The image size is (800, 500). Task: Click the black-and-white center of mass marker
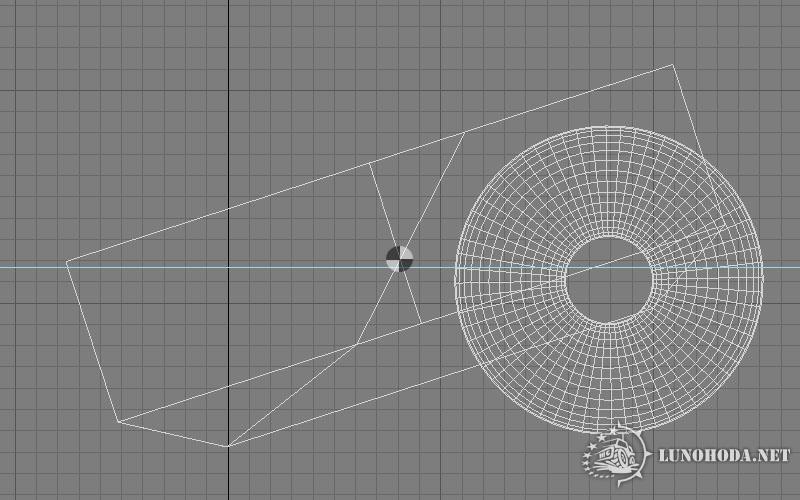pos(399,259)
